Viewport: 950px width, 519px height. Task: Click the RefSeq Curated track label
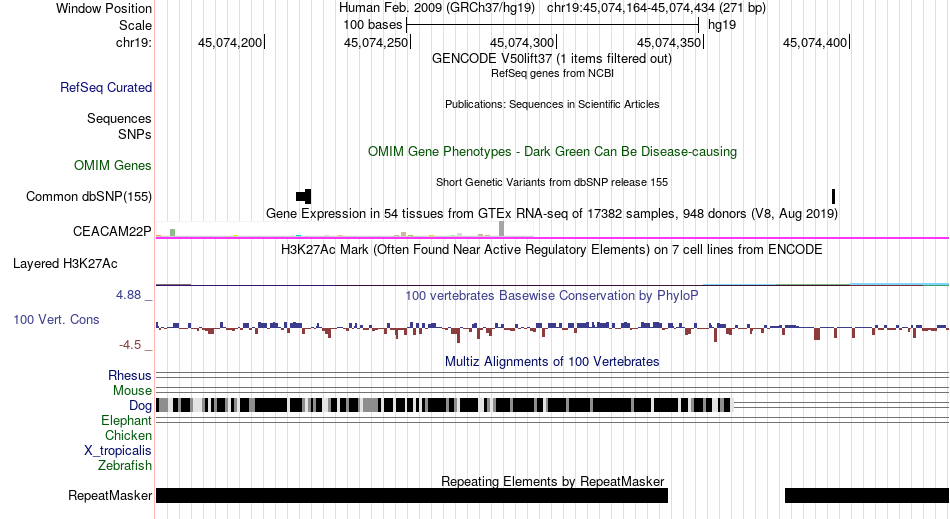(106, 87)
